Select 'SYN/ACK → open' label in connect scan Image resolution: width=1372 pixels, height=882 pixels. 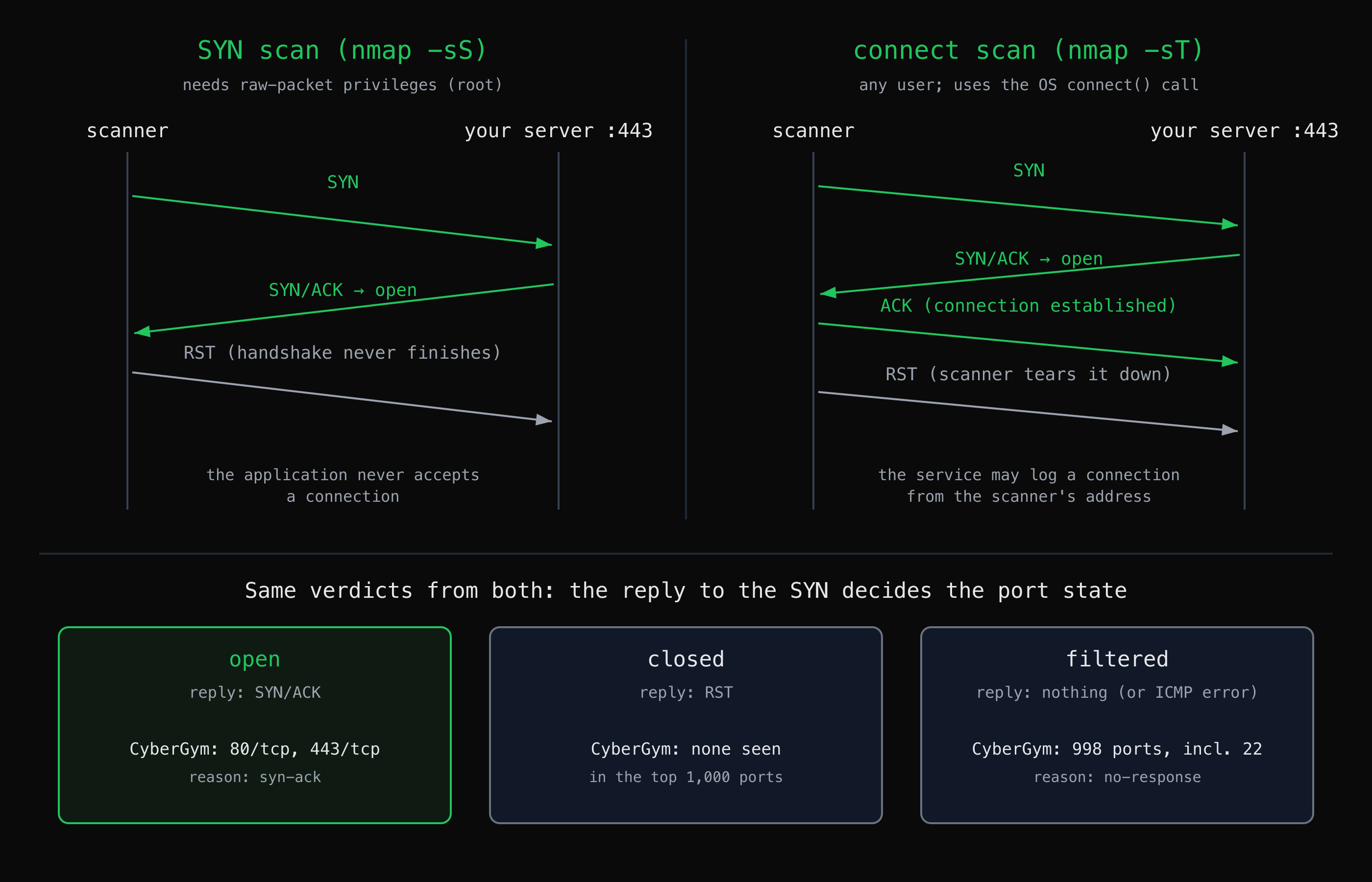[1029, 259]
